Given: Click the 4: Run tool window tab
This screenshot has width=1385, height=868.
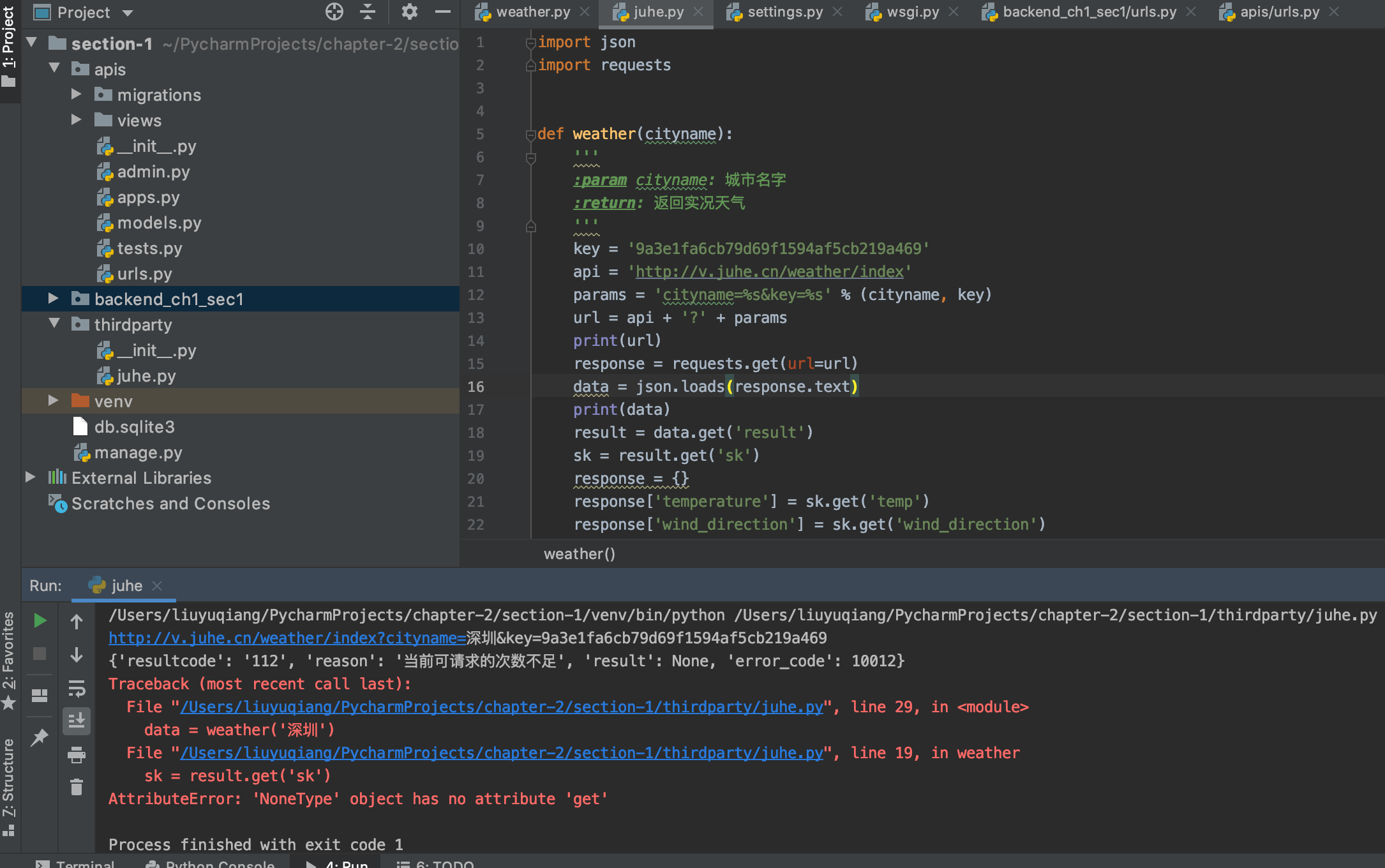Looking at the screenshot, I should [337, 863].
